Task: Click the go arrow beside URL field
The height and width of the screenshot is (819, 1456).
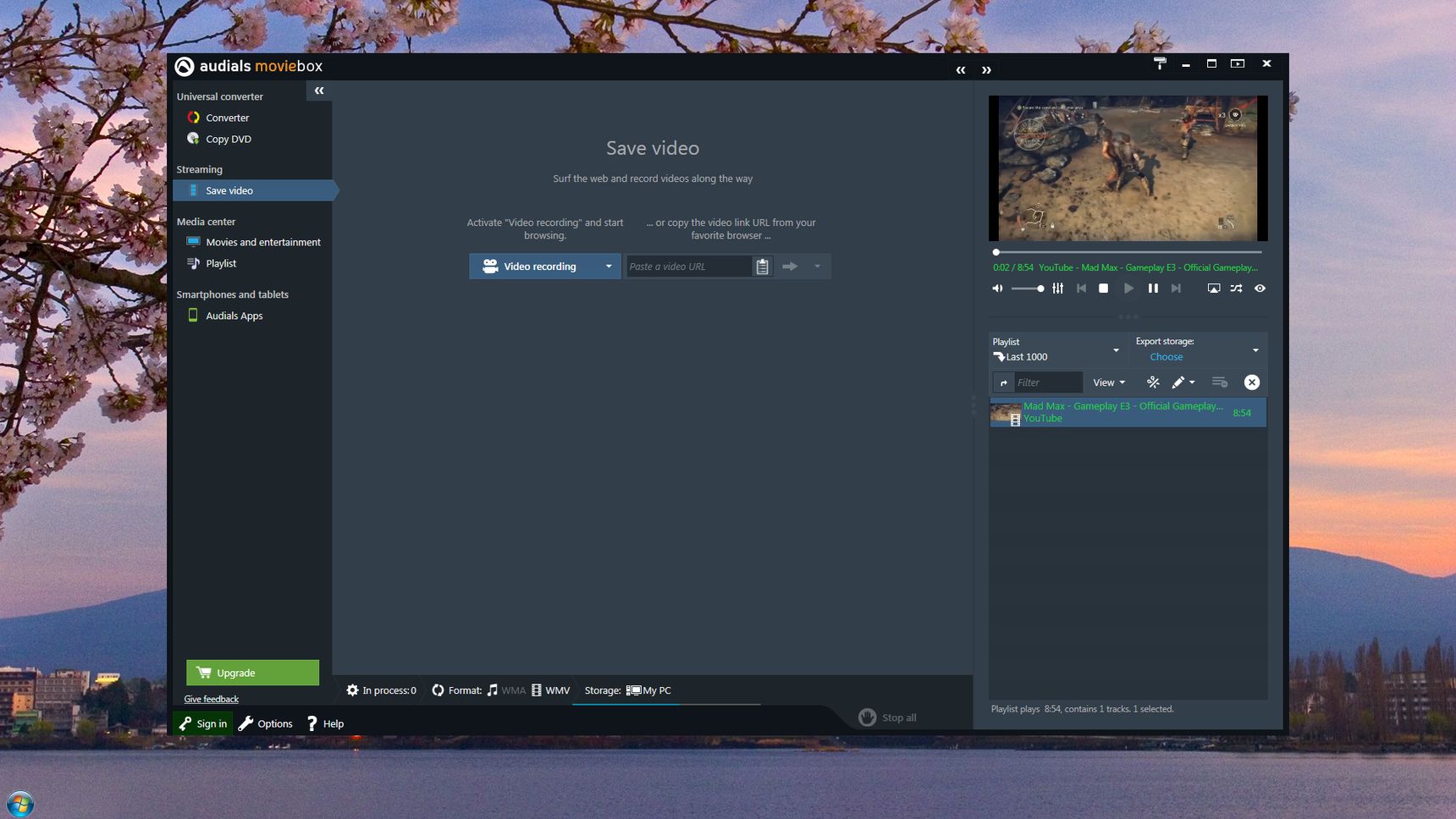Action: tap(790, 267)
